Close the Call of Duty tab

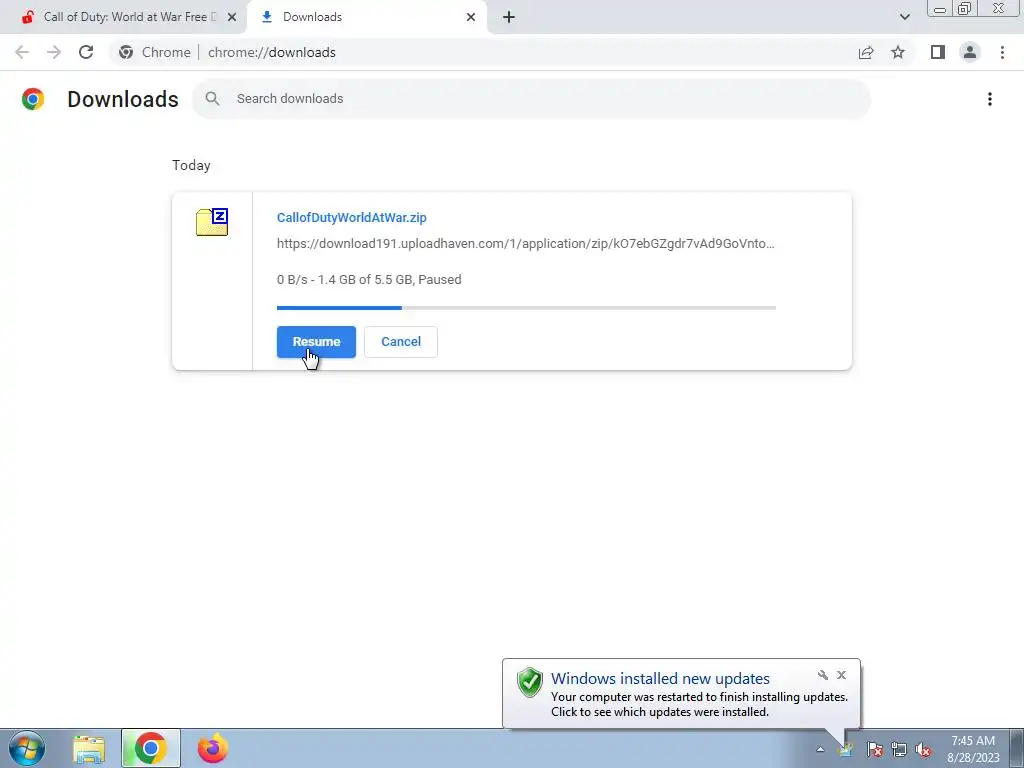click(x=232, y=17)
